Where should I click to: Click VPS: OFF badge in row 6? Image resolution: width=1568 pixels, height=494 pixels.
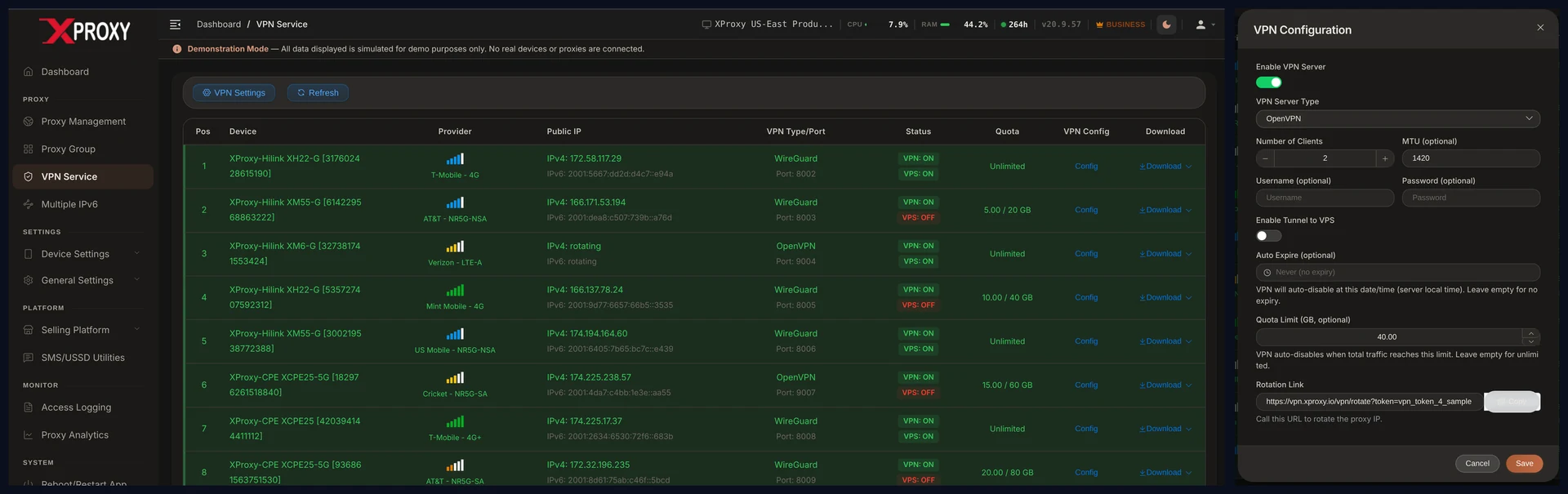click(x=918, y=393)
